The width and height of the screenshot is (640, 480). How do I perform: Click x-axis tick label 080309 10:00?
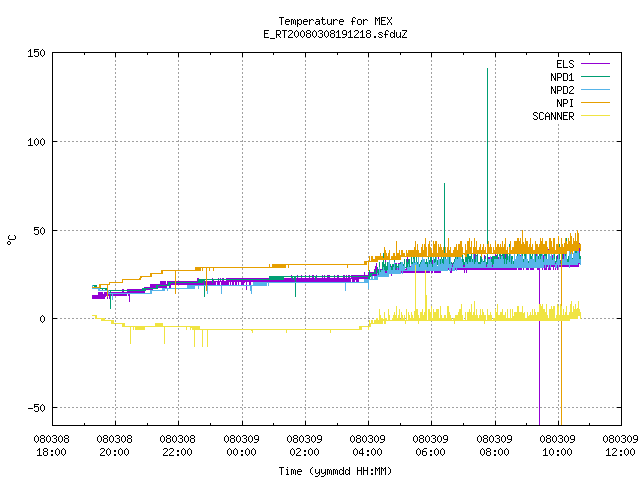pyautogui.click(x=558, y=446)
